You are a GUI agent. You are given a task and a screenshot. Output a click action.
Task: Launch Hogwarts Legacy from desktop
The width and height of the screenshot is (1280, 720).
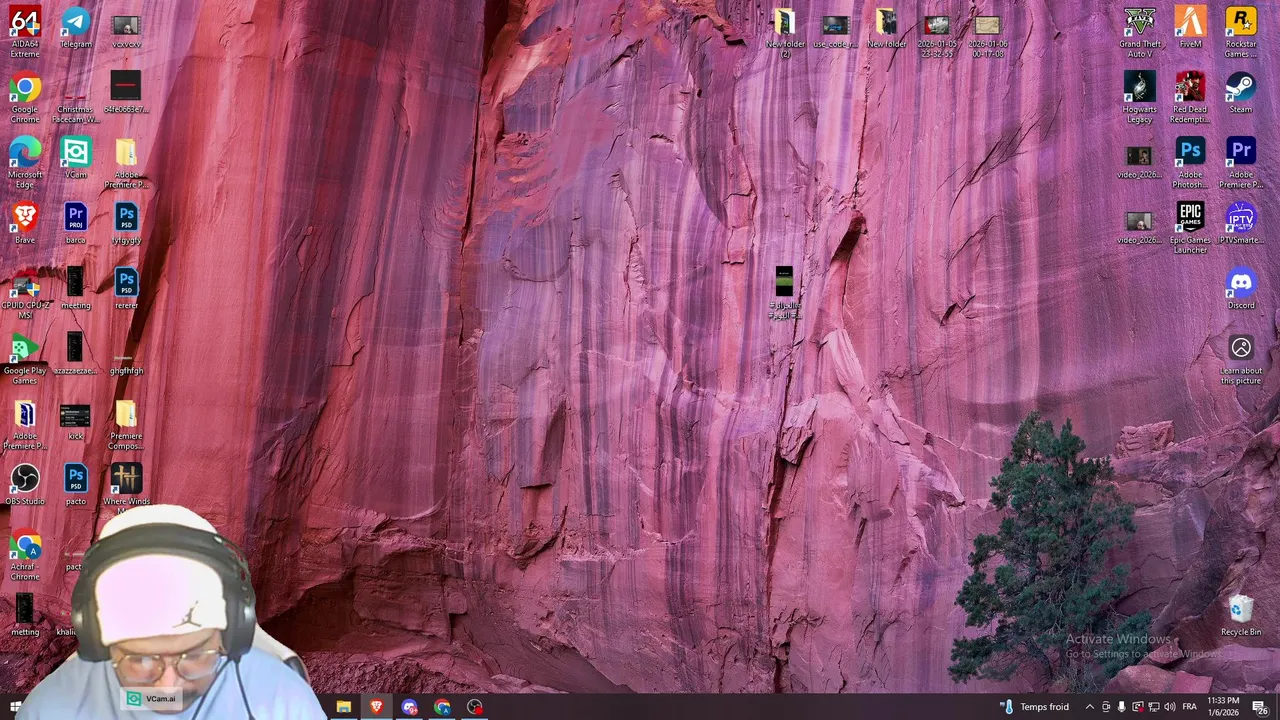click(x=1140, y=97)
